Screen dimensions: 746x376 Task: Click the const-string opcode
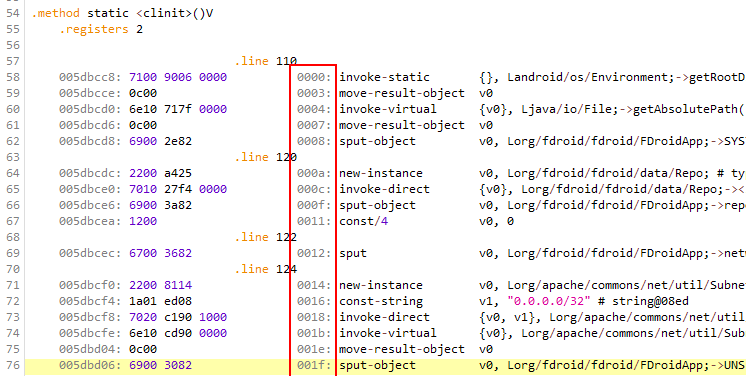pyautogui.click(x=381, y=301)
